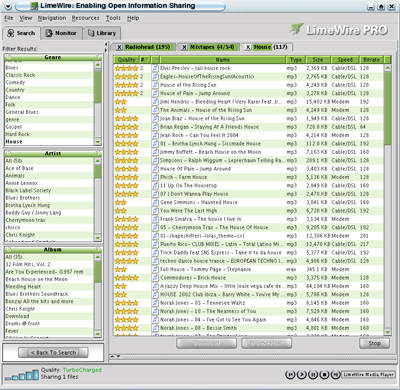Select album Blues Brothers Soundtrack
The height and width of the screenshot is (390, 400).
coord(49,294)
